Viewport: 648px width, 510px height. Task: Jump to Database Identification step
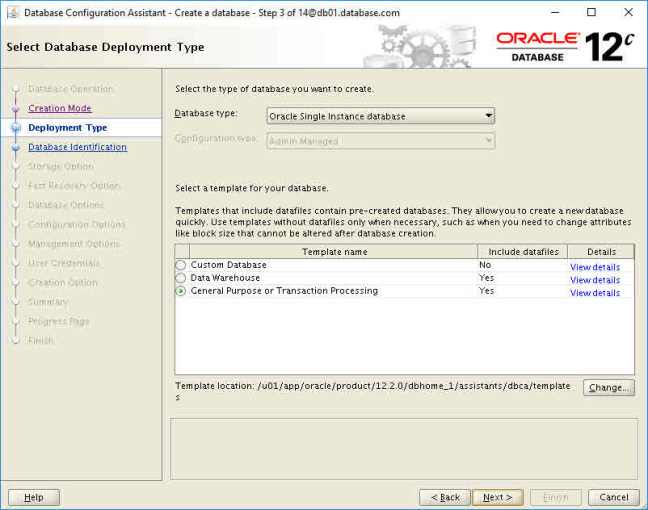77,147
